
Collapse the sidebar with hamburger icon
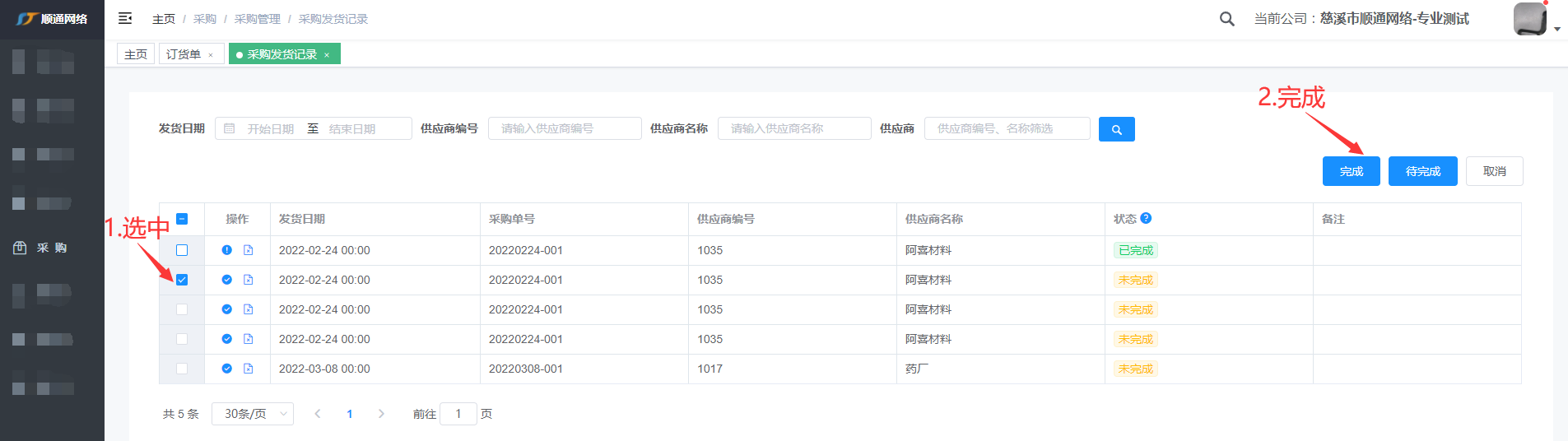coord(125,18)
